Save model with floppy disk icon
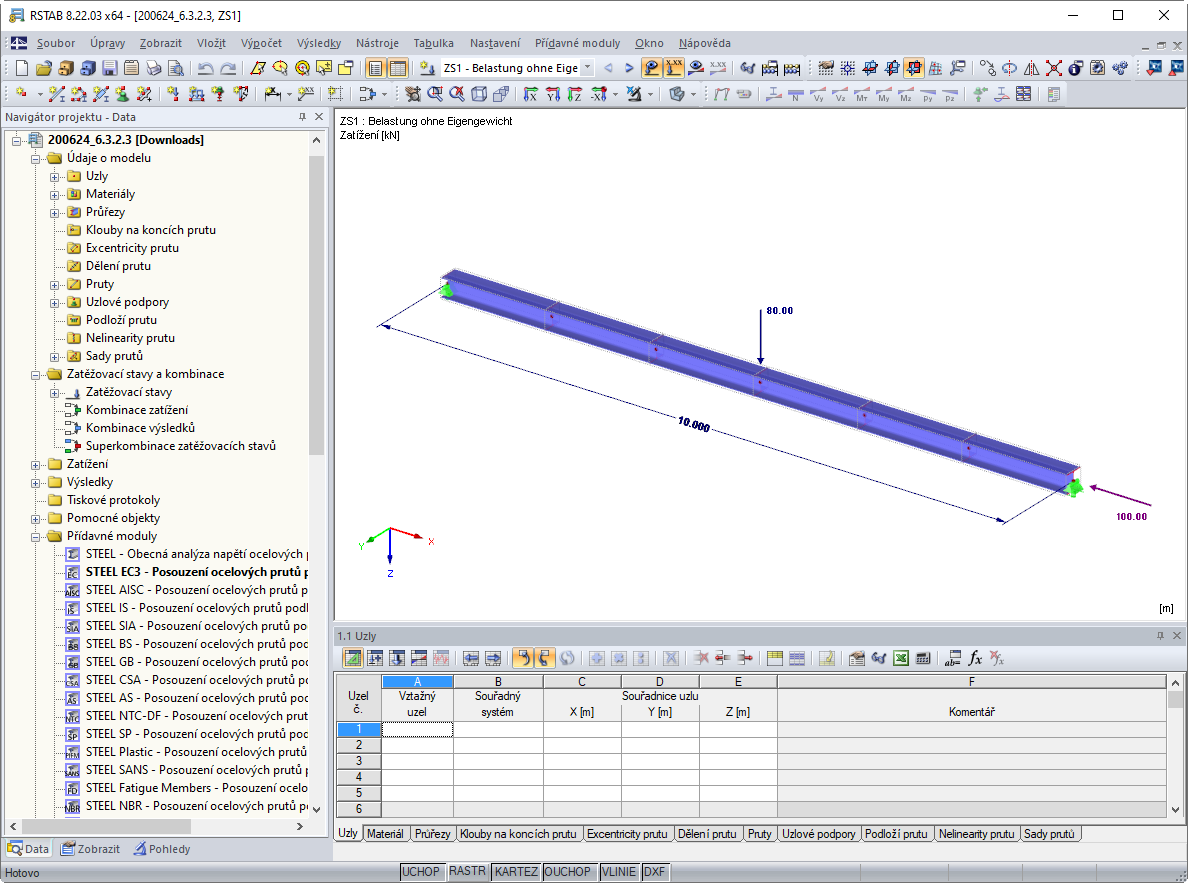Image resolution: width=1188 pixels, height=891 pixels. (110, 68)
